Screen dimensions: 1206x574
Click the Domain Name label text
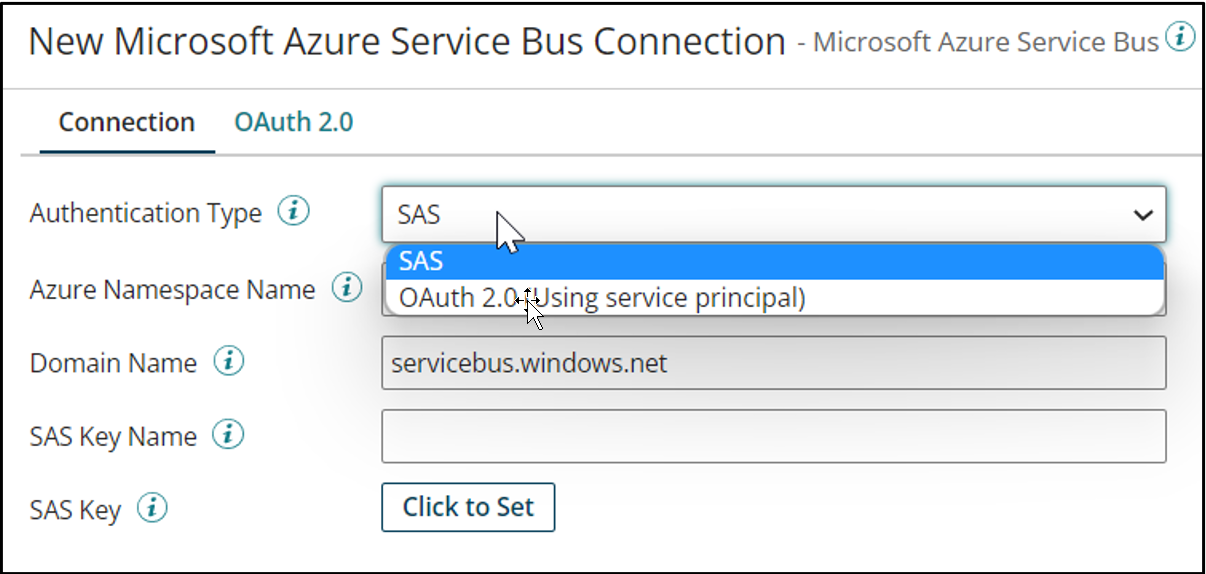(x=113, y=363)
